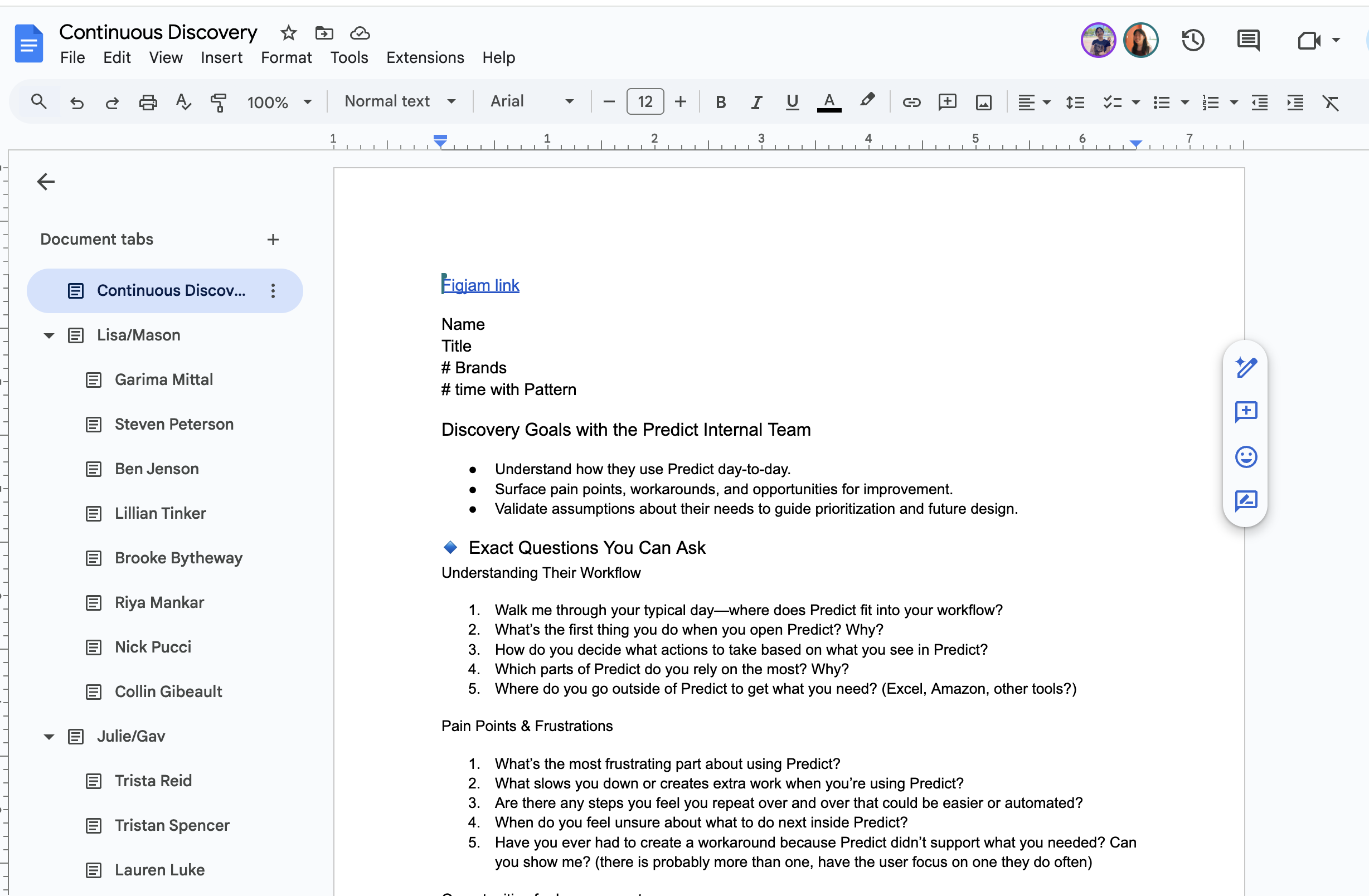Toggle bold formatting
Image resolution: width=1369 pixels, height=896 pixels.
721,102
